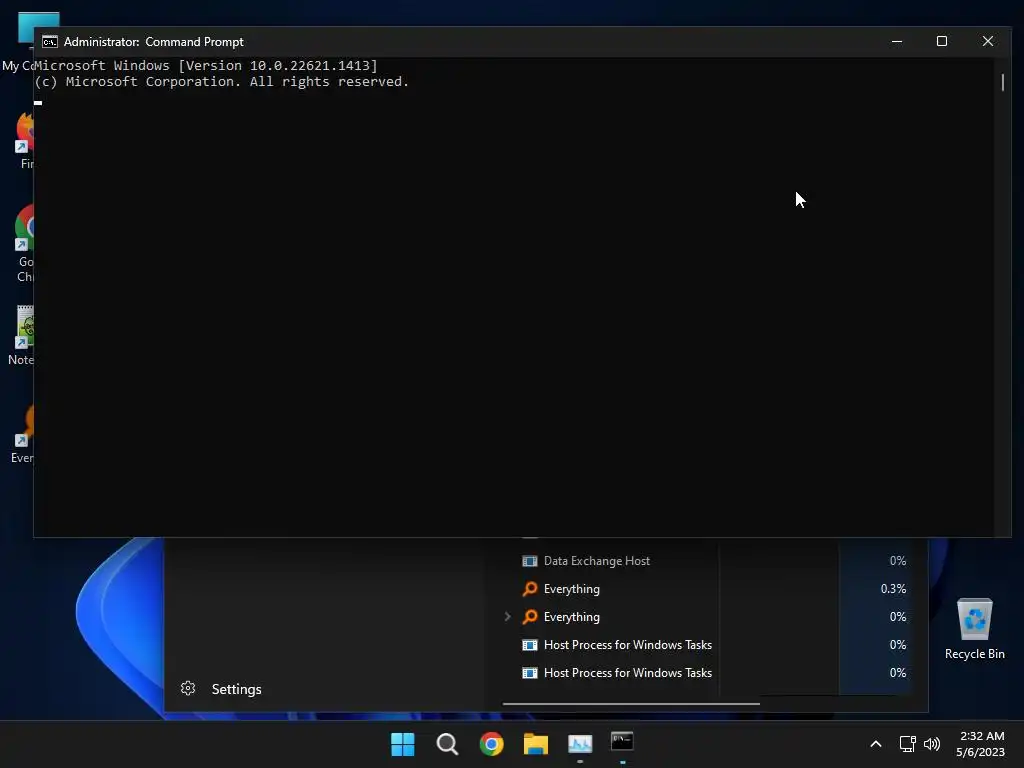This screenshot has width=1024, height=768.
Task: Switch to Command Prompt taskbar icon
Action: [622, 742]
